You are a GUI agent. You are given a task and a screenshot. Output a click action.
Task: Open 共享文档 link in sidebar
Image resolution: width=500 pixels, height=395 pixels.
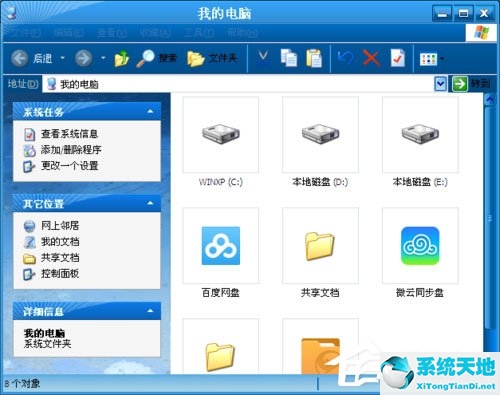(60, 258)
